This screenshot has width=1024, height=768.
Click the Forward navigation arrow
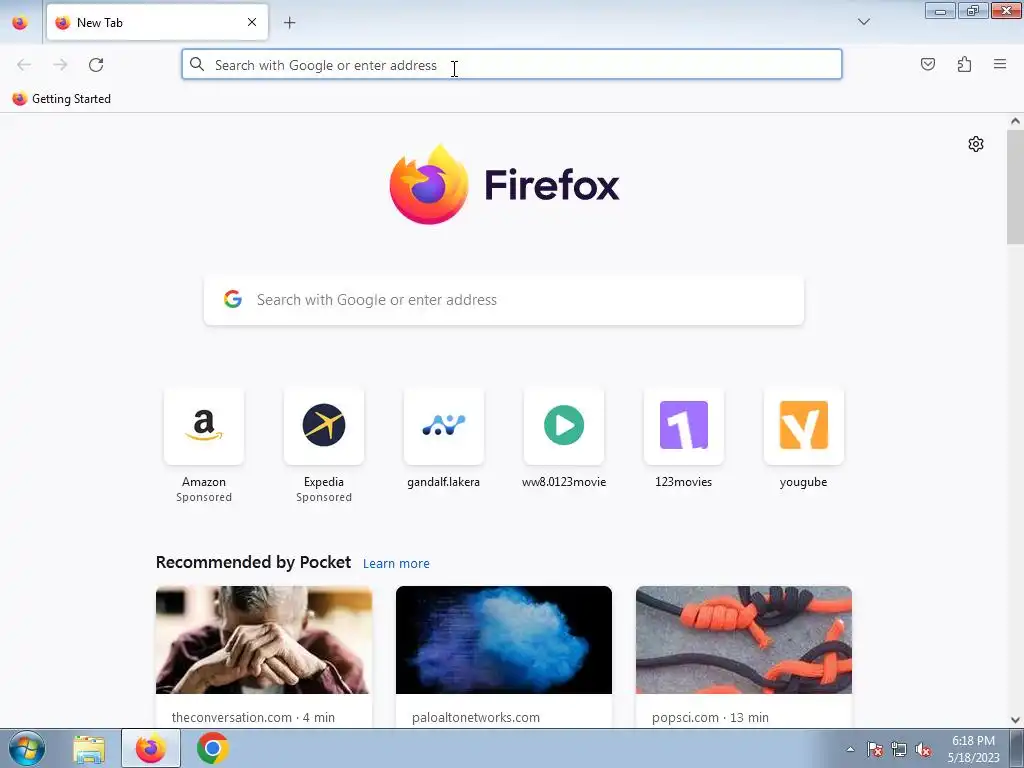pyautogui.click(x=60, y=65)
